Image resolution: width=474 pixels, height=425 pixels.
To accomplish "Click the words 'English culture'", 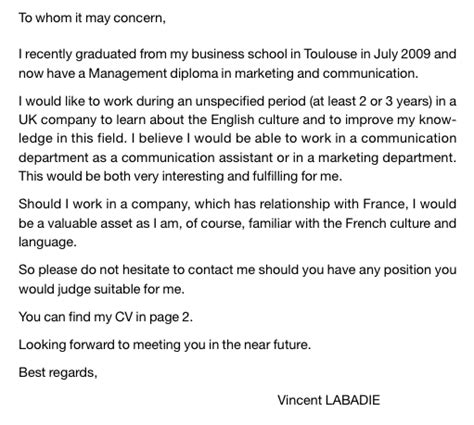I will pos(255,119).
